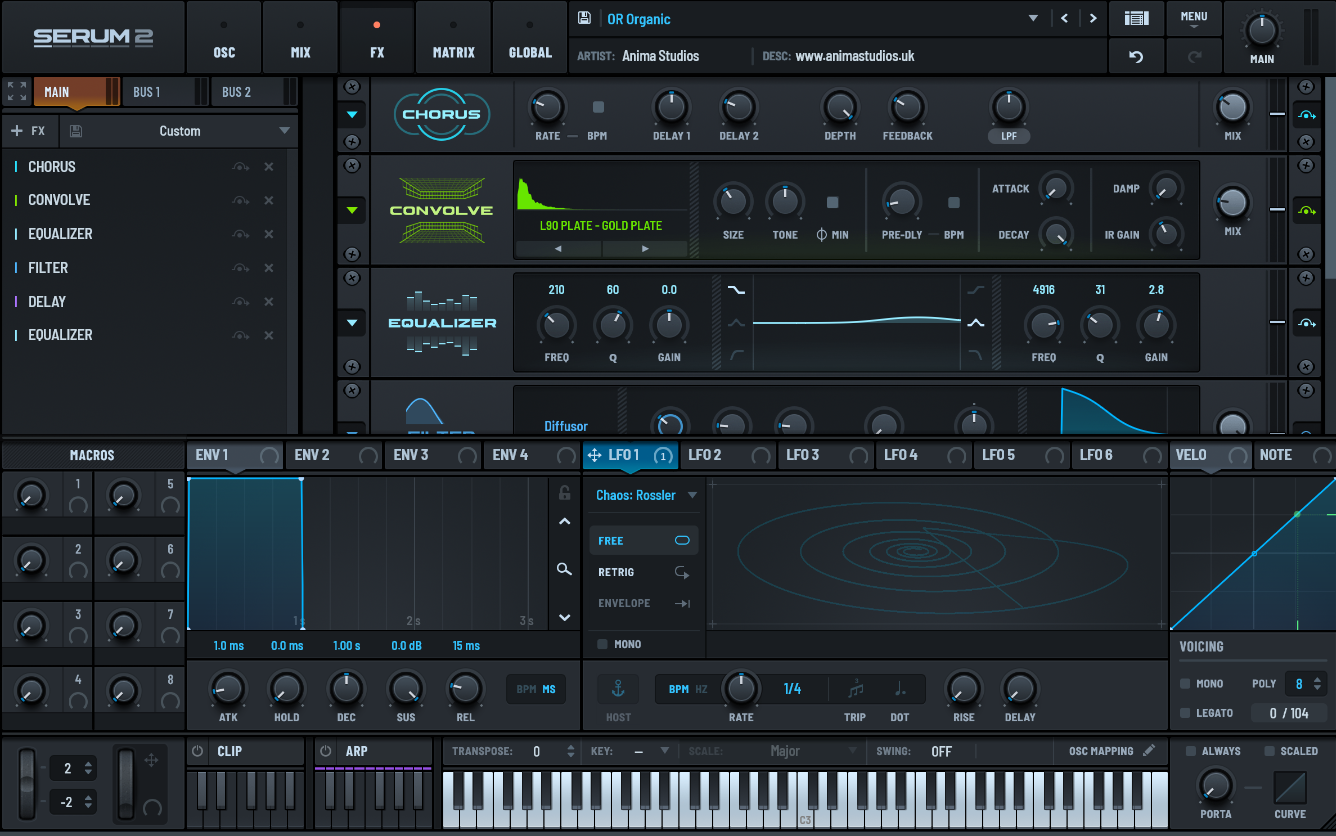
Task: Open the Custom FX chain dropdown
Action: pos(284,131)
